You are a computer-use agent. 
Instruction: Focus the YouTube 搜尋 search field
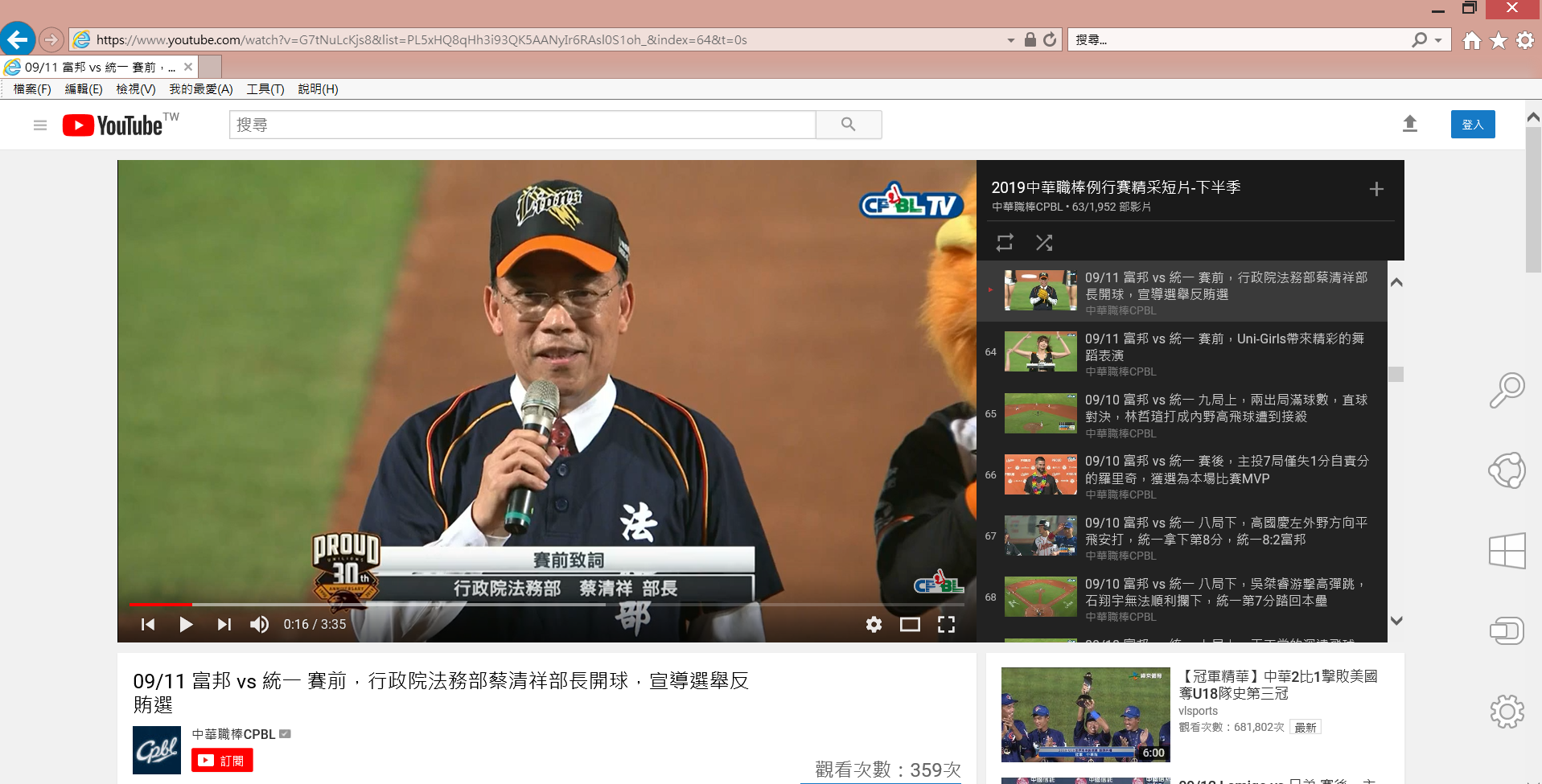click(x=523, y=125)
